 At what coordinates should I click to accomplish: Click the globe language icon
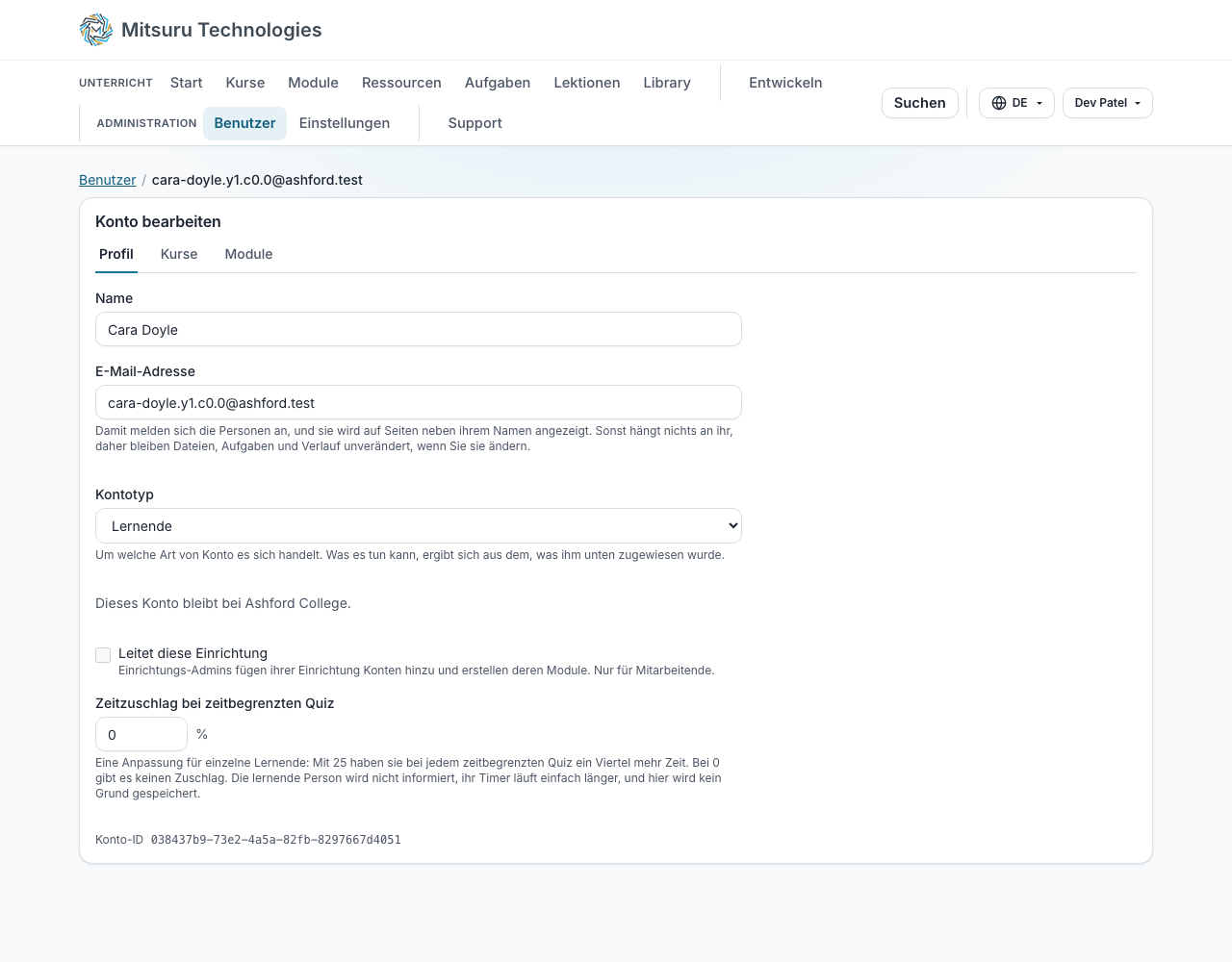(999, 103)
